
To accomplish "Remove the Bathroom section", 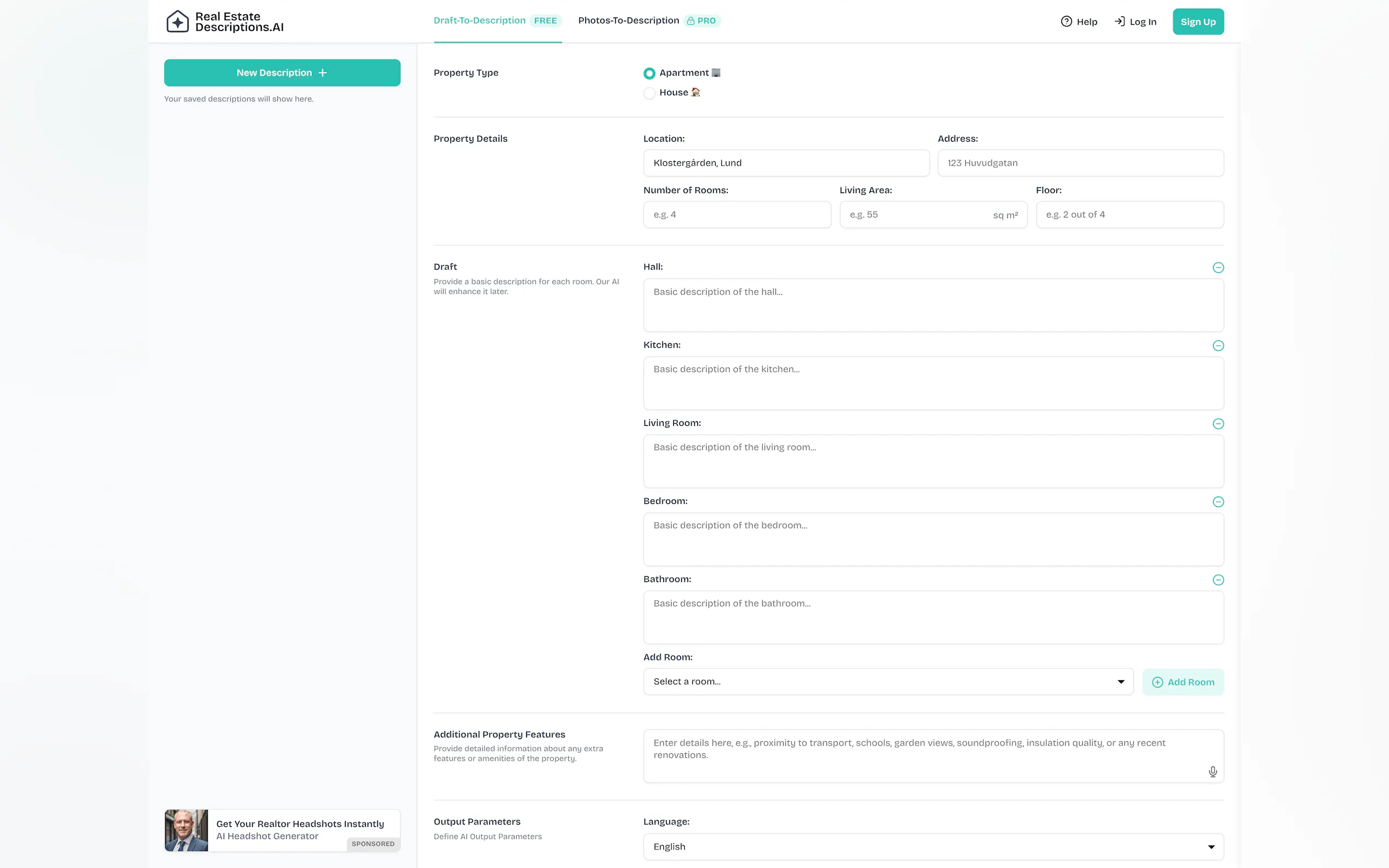I will (1217, 580).
